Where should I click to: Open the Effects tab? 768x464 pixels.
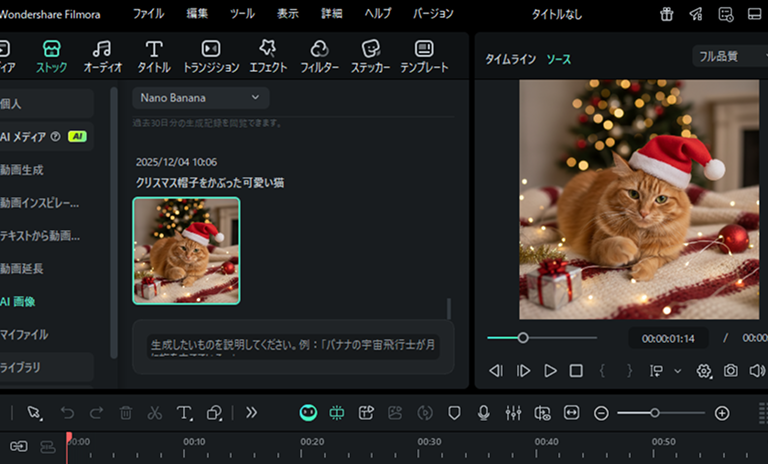pos(267,56)
